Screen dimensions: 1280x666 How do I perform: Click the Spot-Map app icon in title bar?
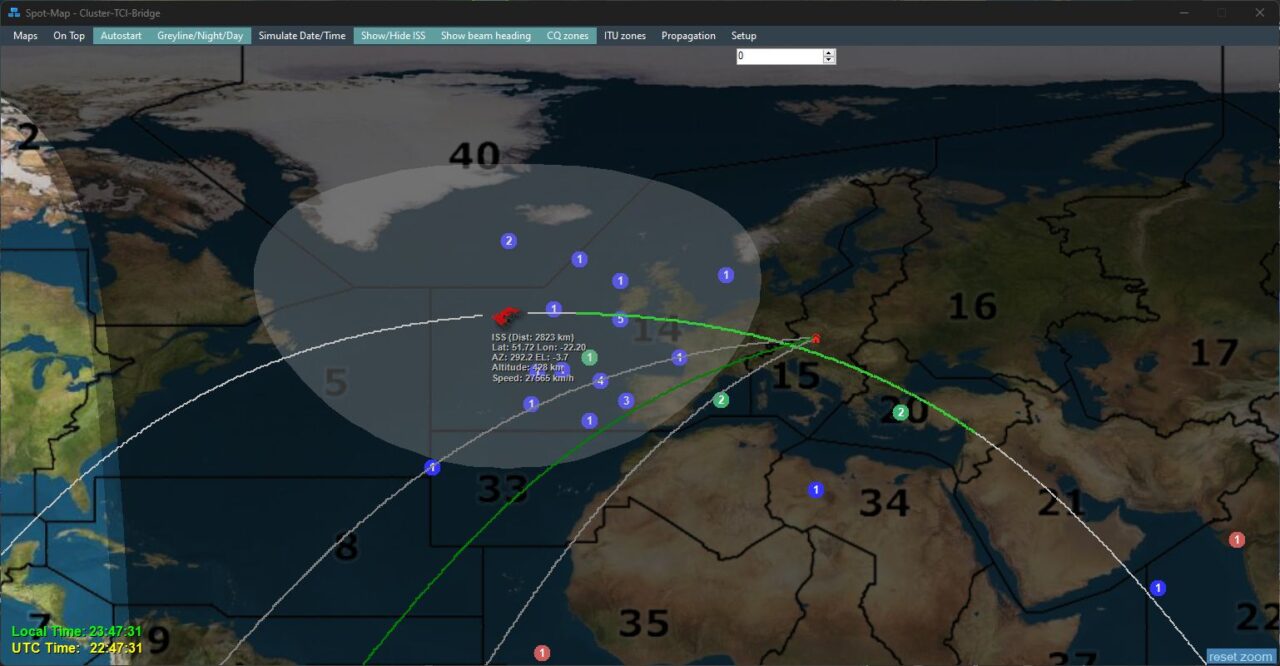point(14,13)
